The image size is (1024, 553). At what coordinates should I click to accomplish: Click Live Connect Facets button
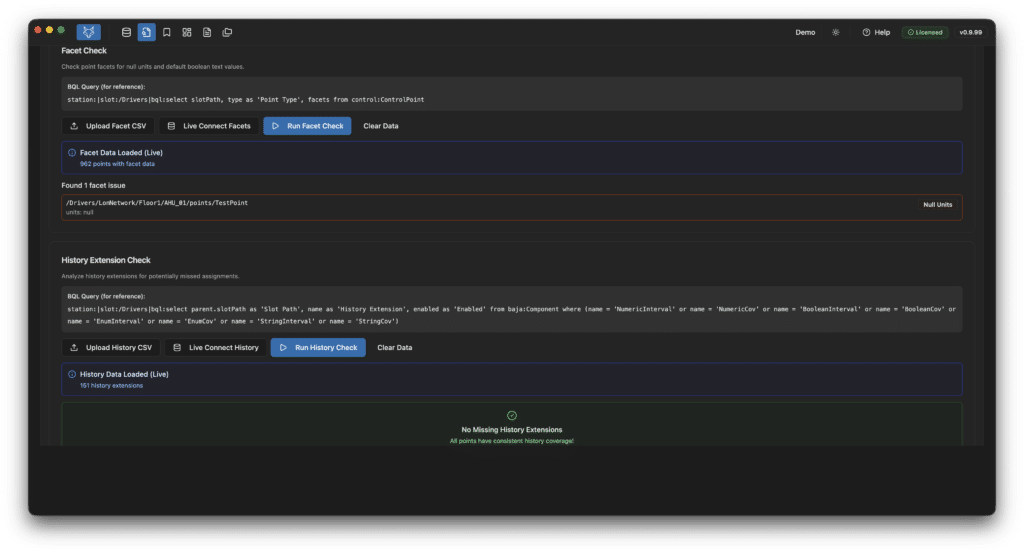click(209, 126)
